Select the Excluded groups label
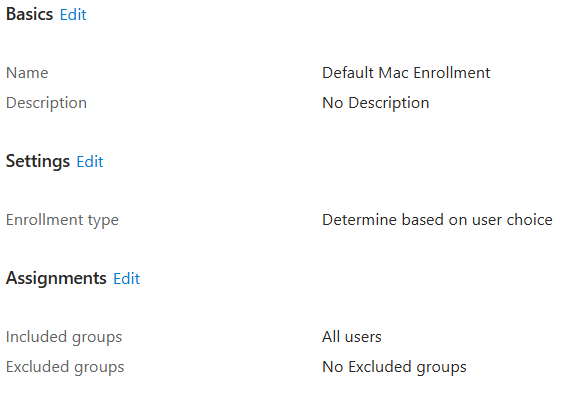571x401 pixels. click(65, 367)
